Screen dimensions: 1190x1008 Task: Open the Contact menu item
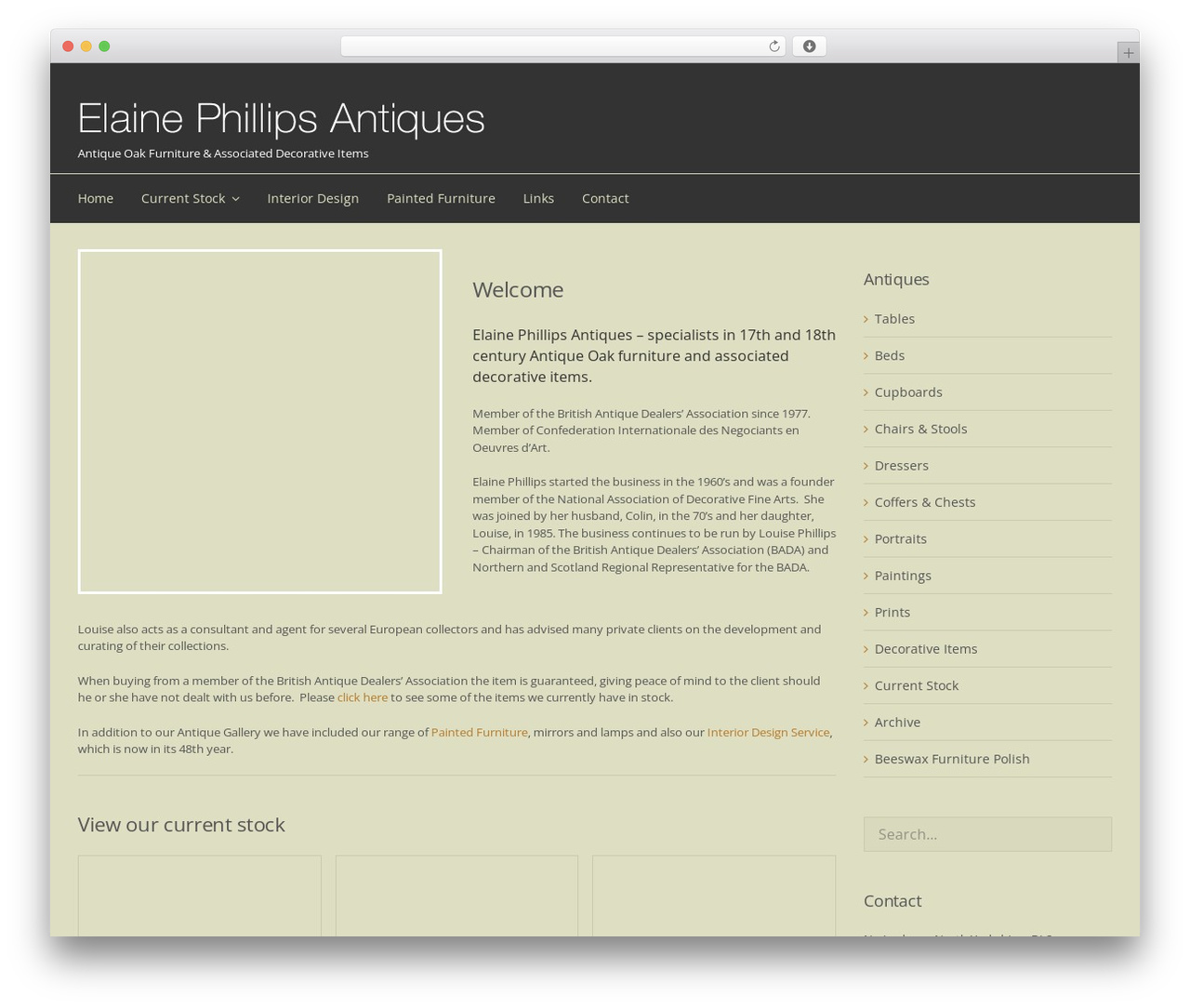coord(605,198)
